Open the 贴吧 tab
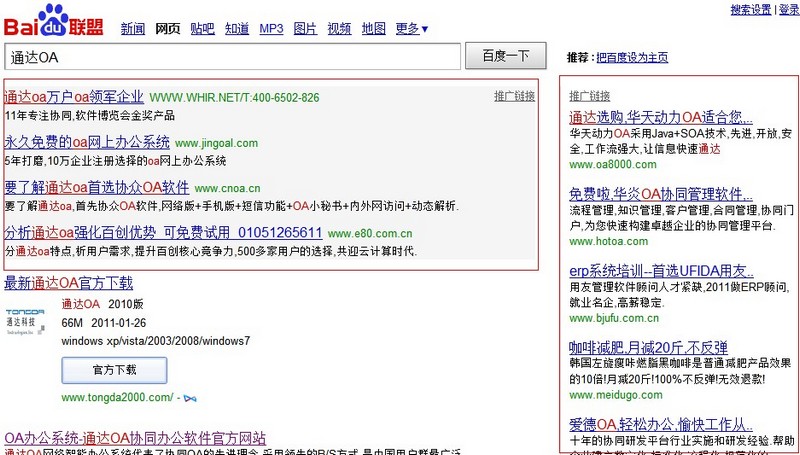 (202, 29)
